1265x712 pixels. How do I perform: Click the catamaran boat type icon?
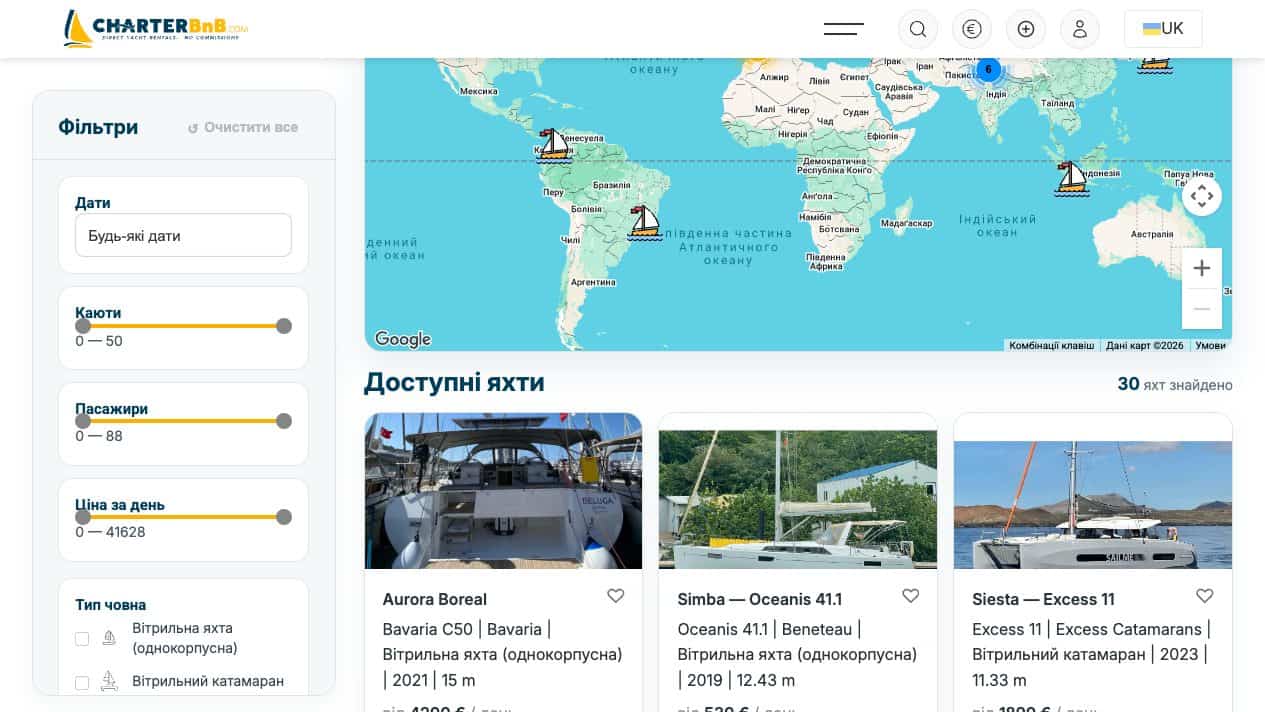tap(110, 682)
